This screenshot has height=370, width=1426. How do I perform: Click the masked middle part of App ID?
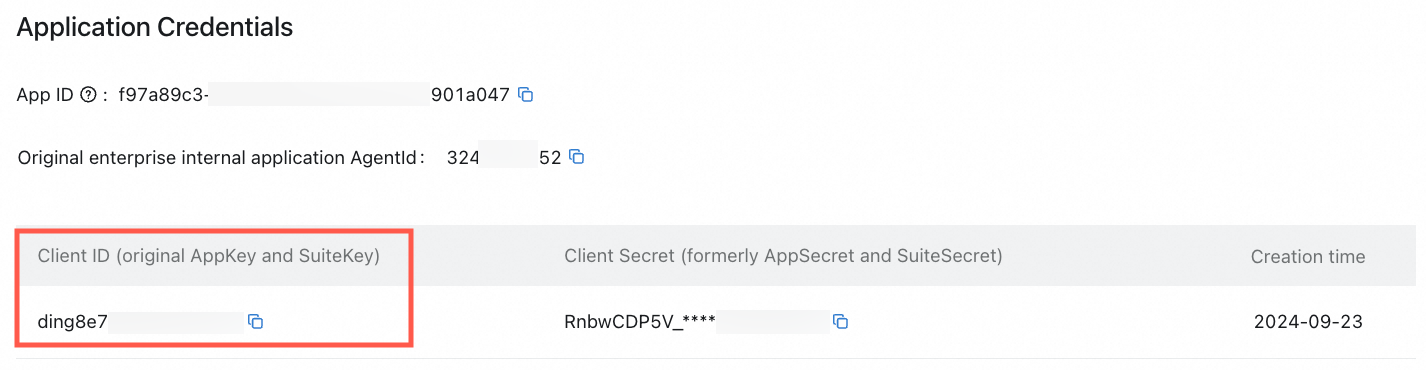[x=320, y=95]
